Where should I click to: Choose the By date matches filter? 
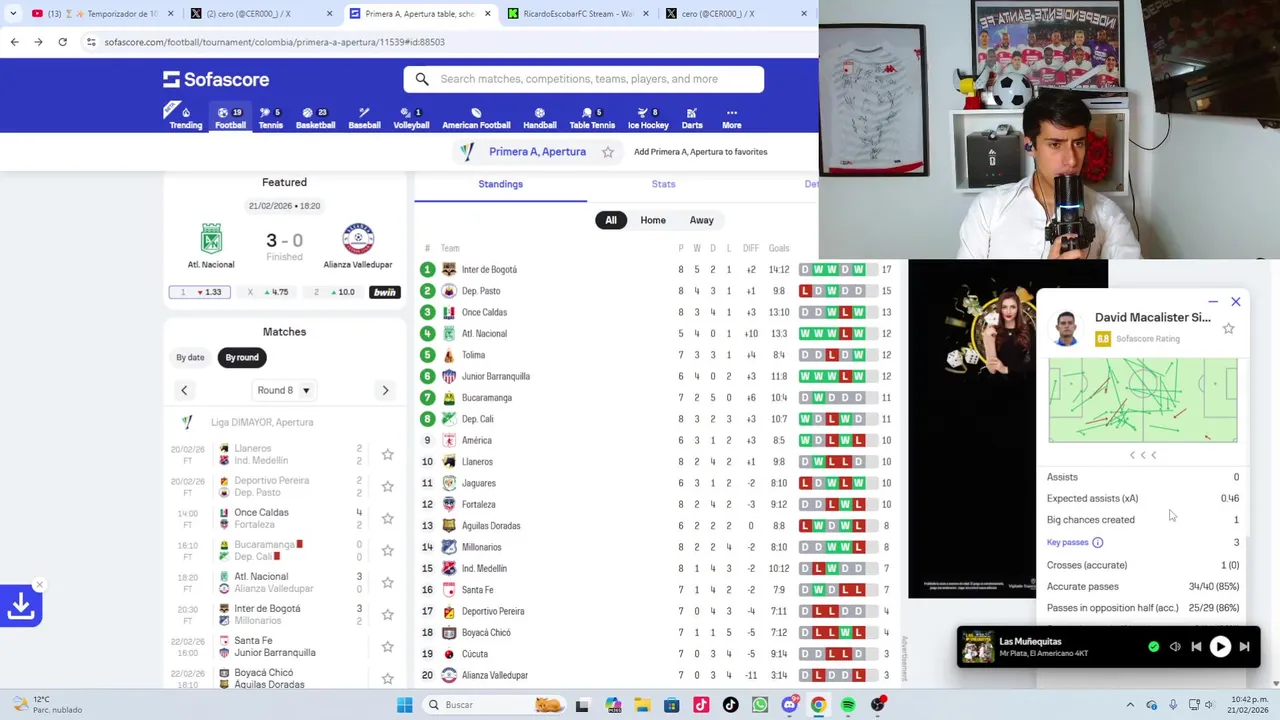(190, 357)
